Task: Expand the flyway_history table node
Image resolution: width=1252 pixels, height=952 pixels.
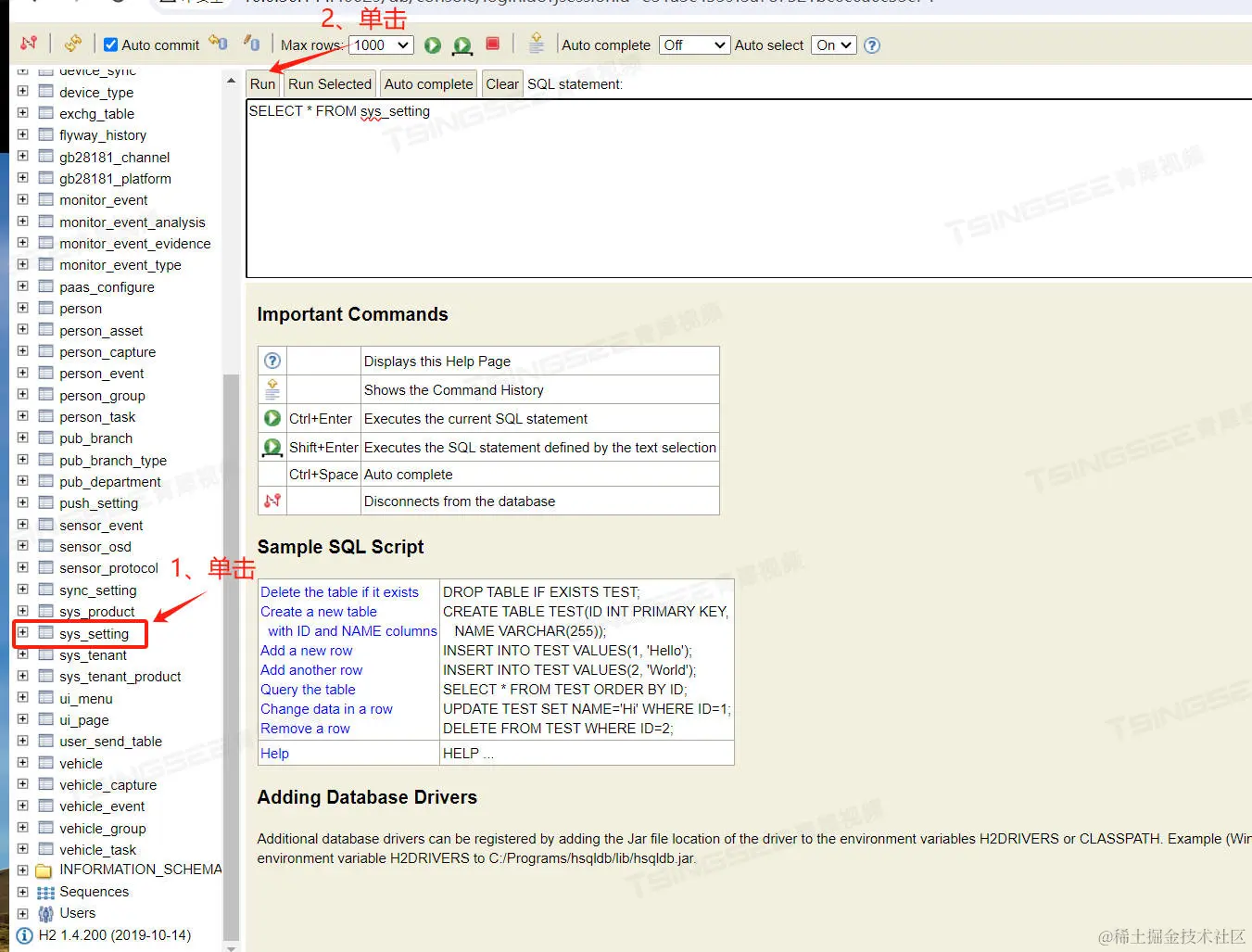Action: (23, 134)
